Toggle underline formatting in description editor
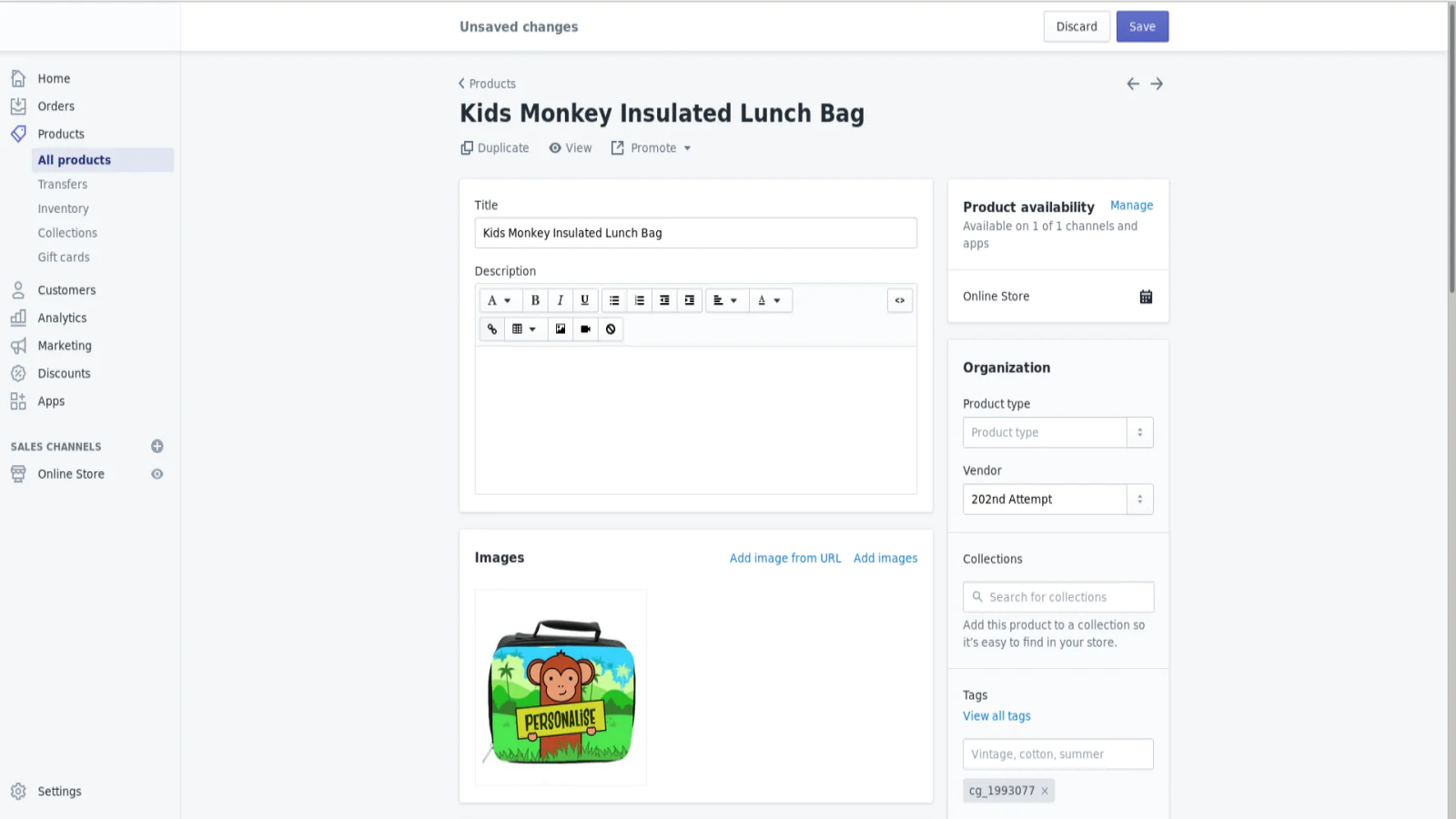This screenshot has width=1456, height=819. [584, 300]
